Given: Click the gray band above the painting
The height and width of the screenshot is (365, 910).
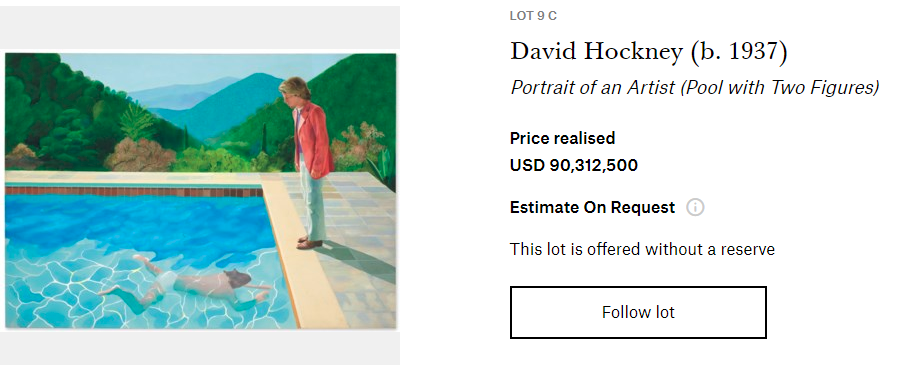Looking at the screenshot, I should tap(200, 27).
